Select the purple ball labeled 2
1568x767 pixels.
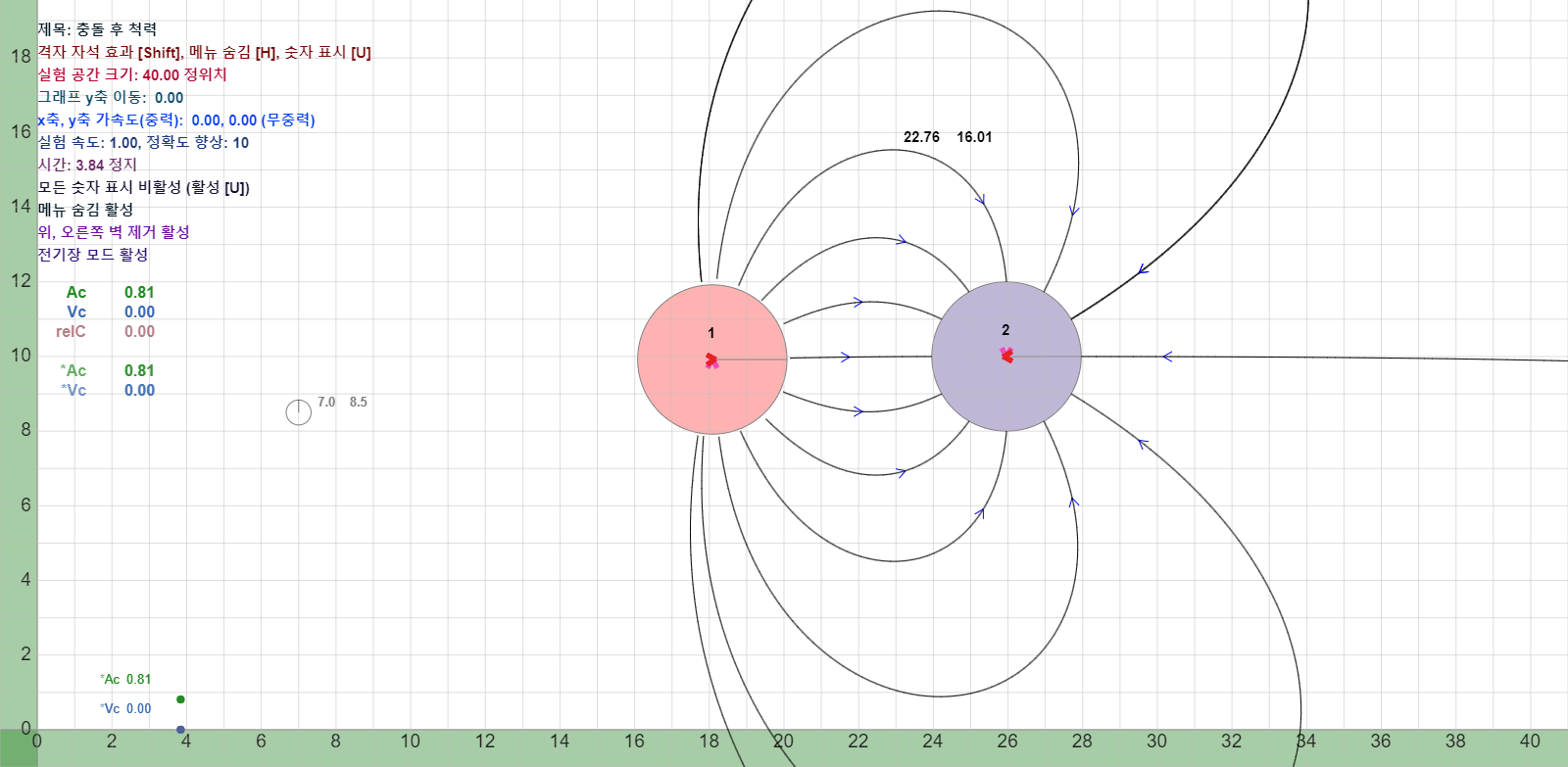coord(1006,357)
